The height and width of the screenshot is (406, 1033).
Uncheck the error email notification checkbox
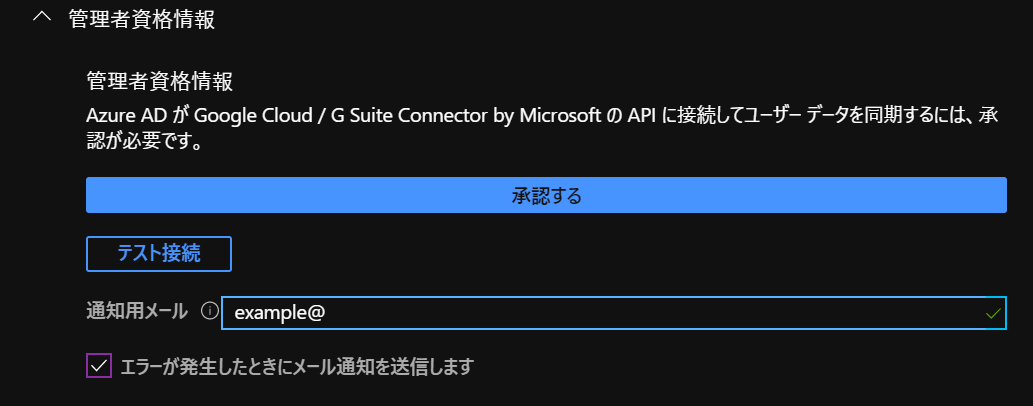(x=99, y=366)
